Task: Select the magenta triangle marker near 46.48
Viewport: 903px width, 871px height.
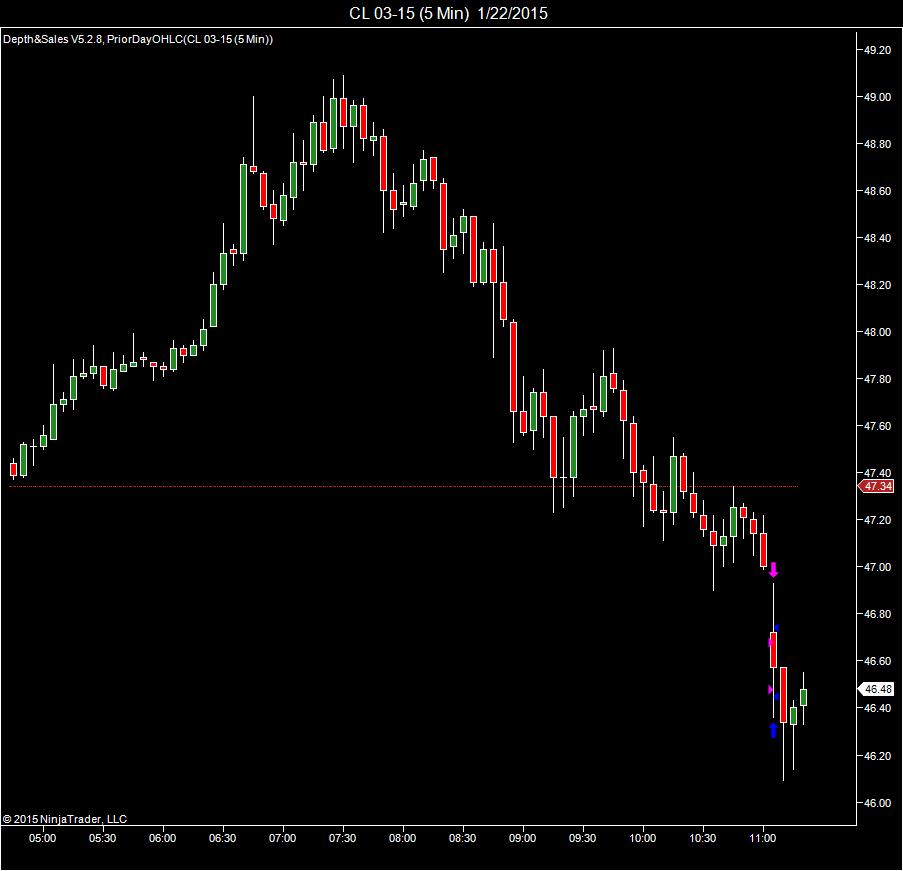Action: [x=771, y=689]
